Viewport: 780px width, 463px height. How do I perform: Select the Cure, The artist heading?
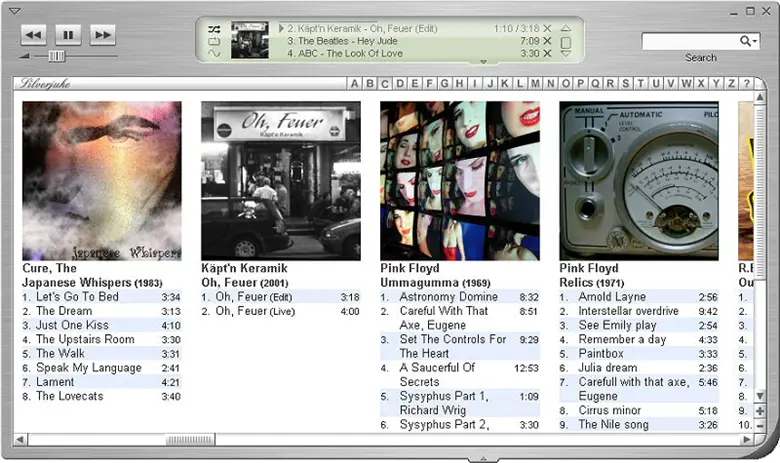tap(49, 269)
